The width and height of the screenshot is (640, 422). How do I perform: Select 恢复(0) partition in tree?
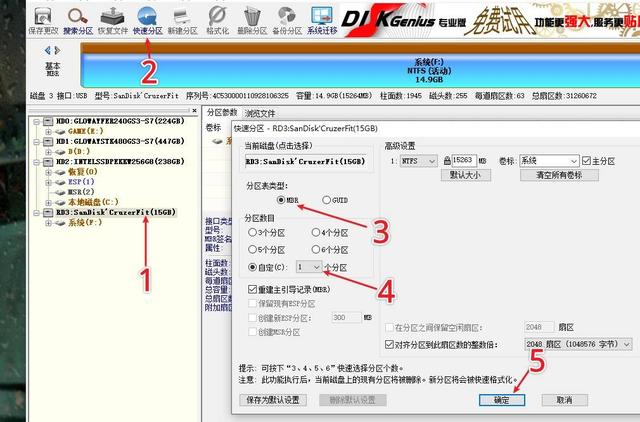pos(82,172)
